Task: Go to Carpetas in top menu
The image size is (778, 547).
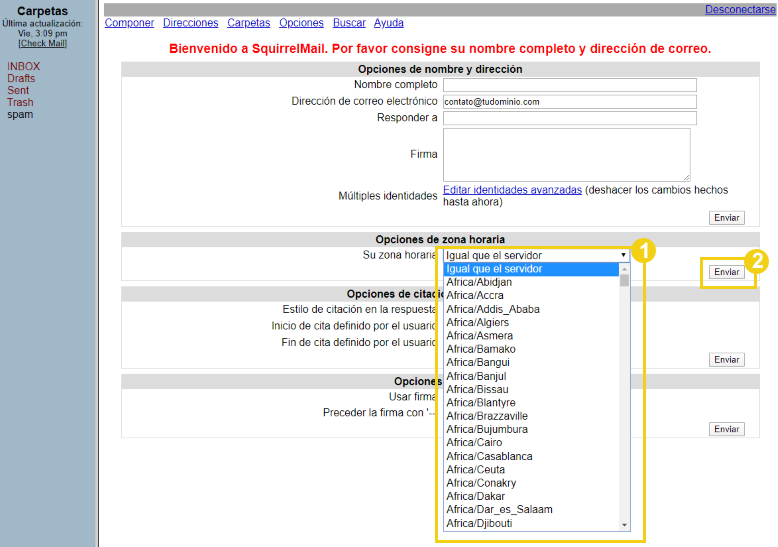Action: click(249, 23)
